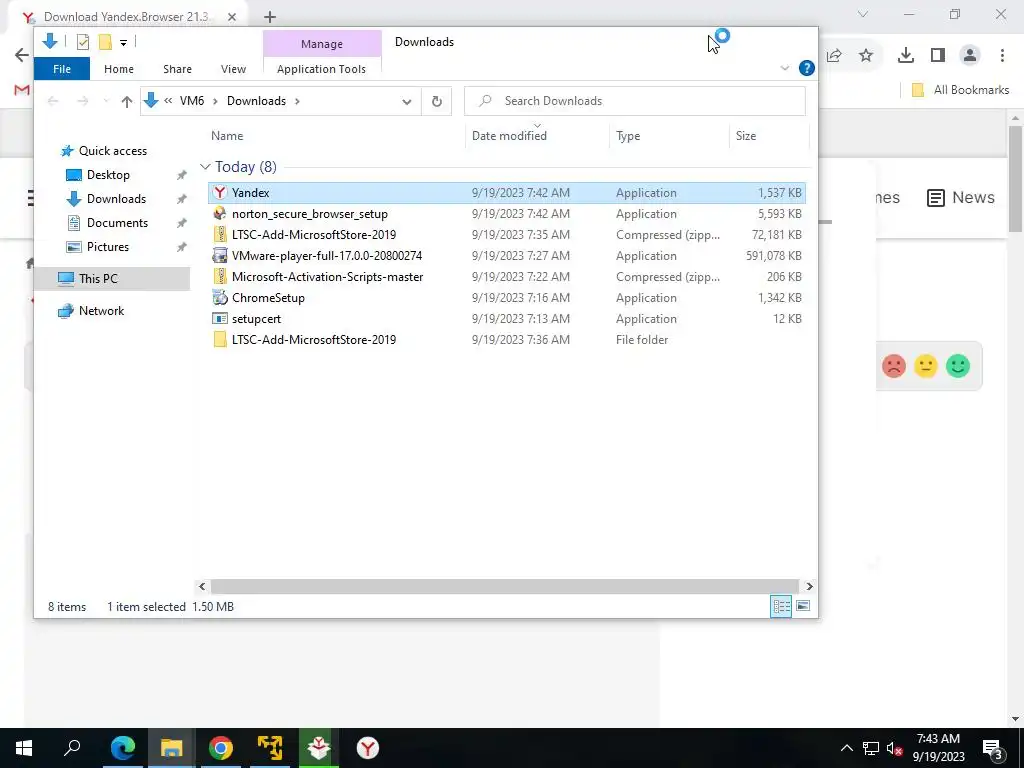Click in Search Downloads field
This screenshot has height=768, width=1024.
pos(635,101)
